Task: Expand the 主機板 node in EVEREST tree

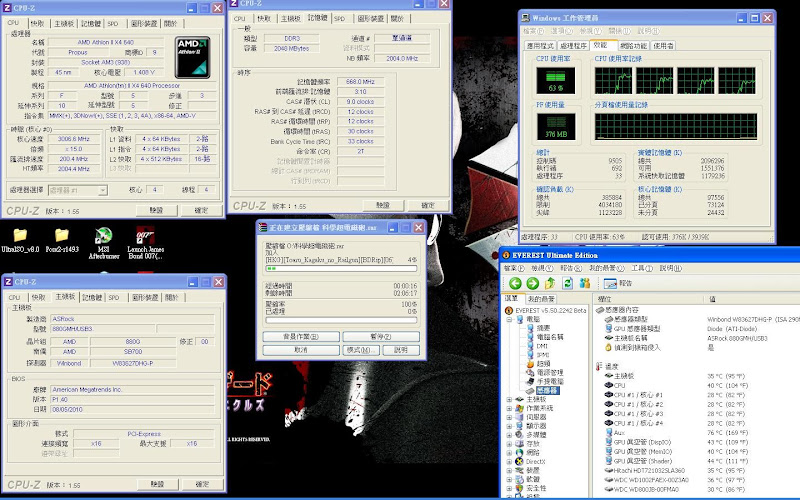Action: click(x=509, y=399)
